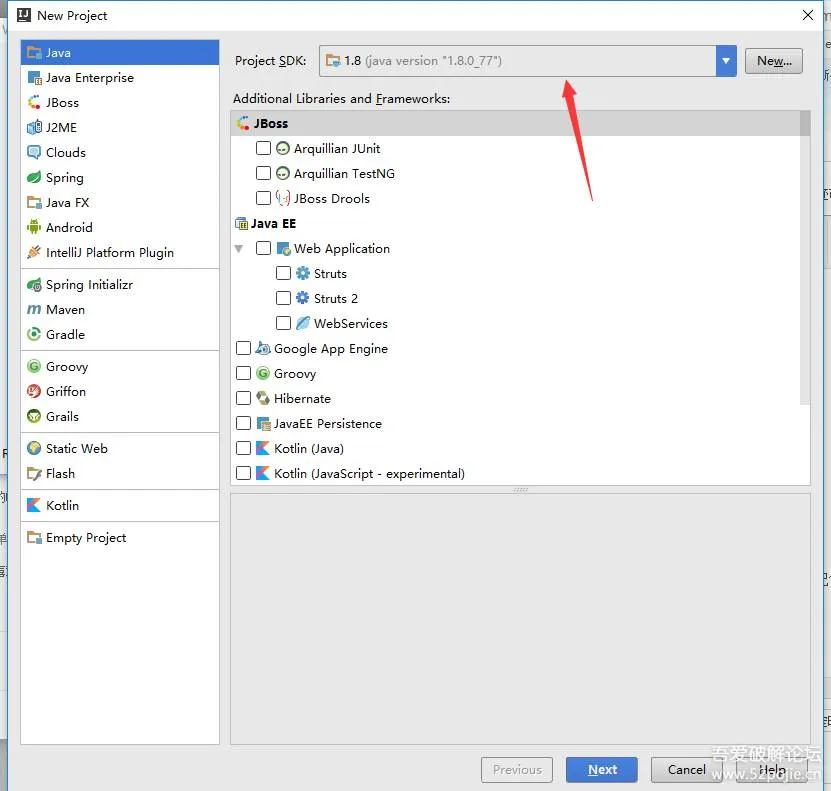Image resolution: width=831 pixels, height=791 pixels.
Task: Click the Help button
Action: click(x=772, y=769)
